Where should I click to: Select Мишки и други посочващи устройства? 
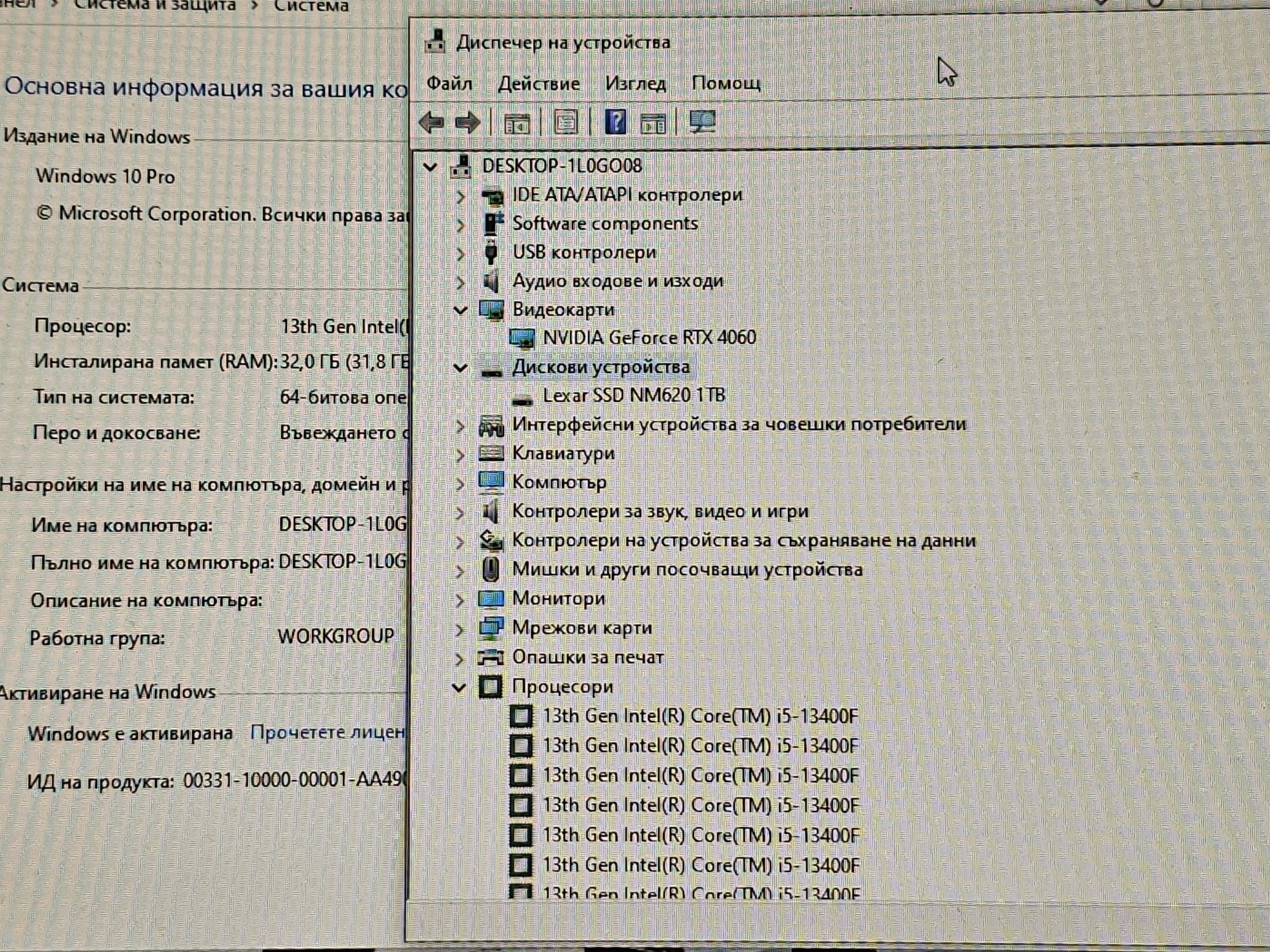coord(687,569)
